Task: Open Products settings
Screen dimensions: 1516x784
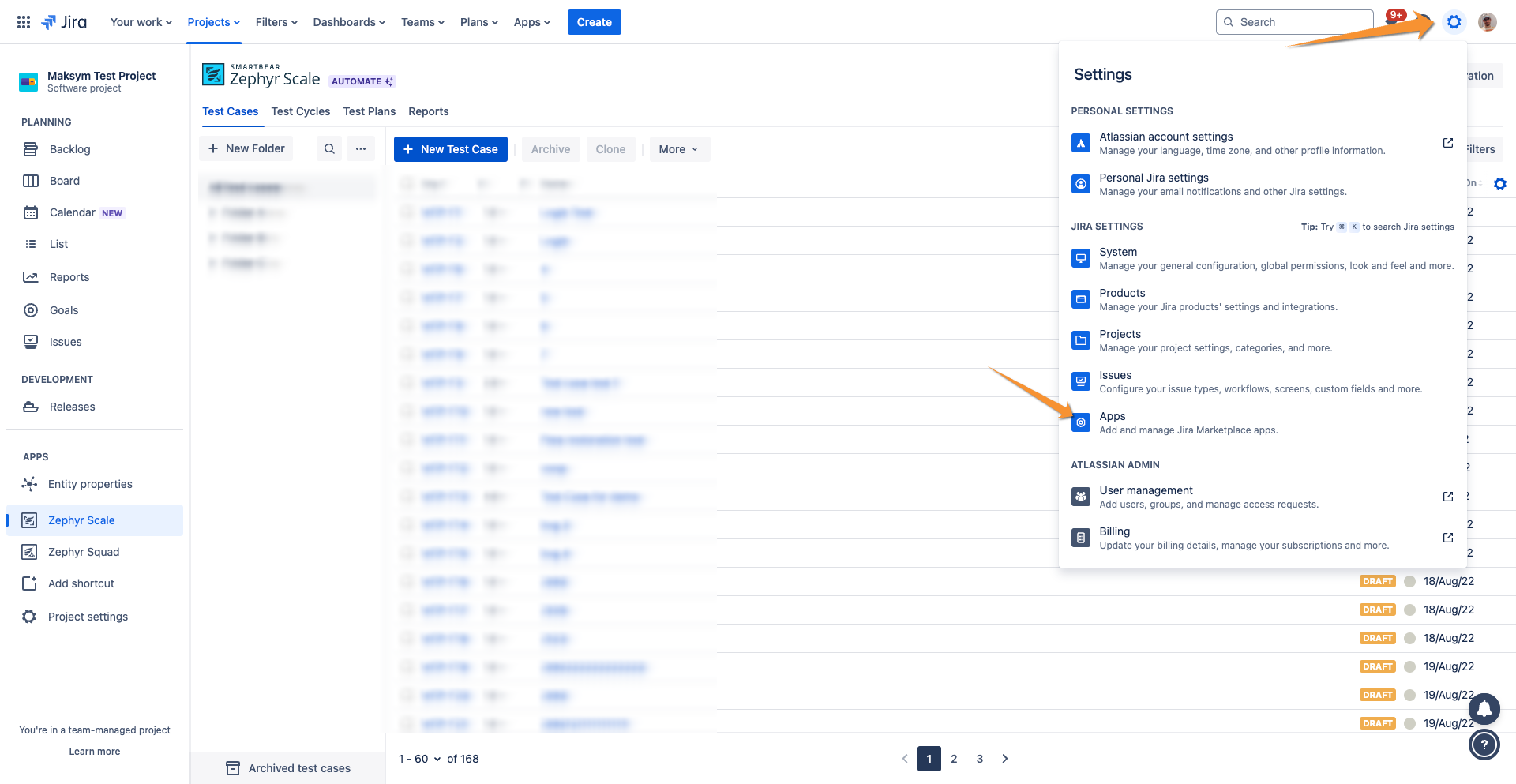Action: [1262, 299]
